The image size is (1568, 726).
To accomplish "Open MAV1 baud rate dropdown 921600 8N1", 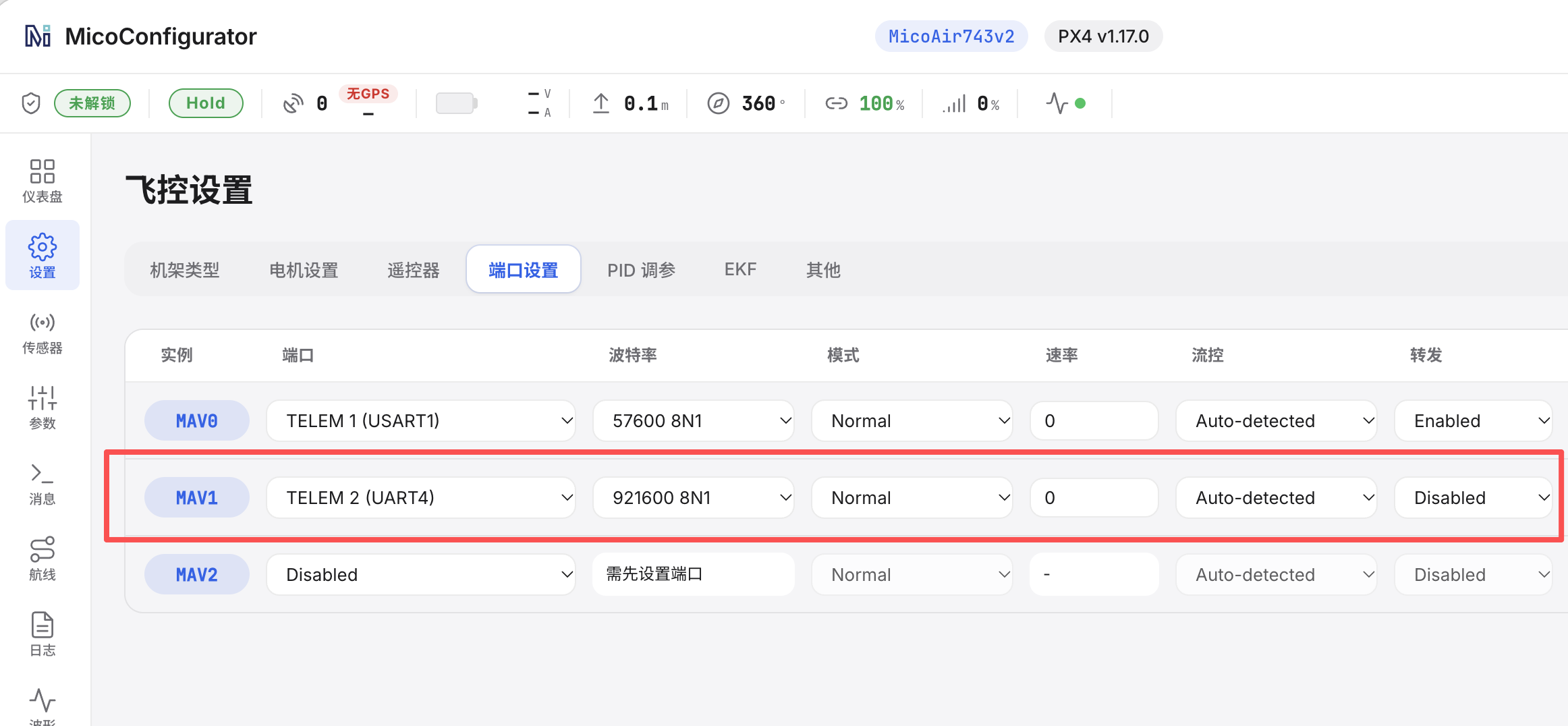I will tap(694, 498).
